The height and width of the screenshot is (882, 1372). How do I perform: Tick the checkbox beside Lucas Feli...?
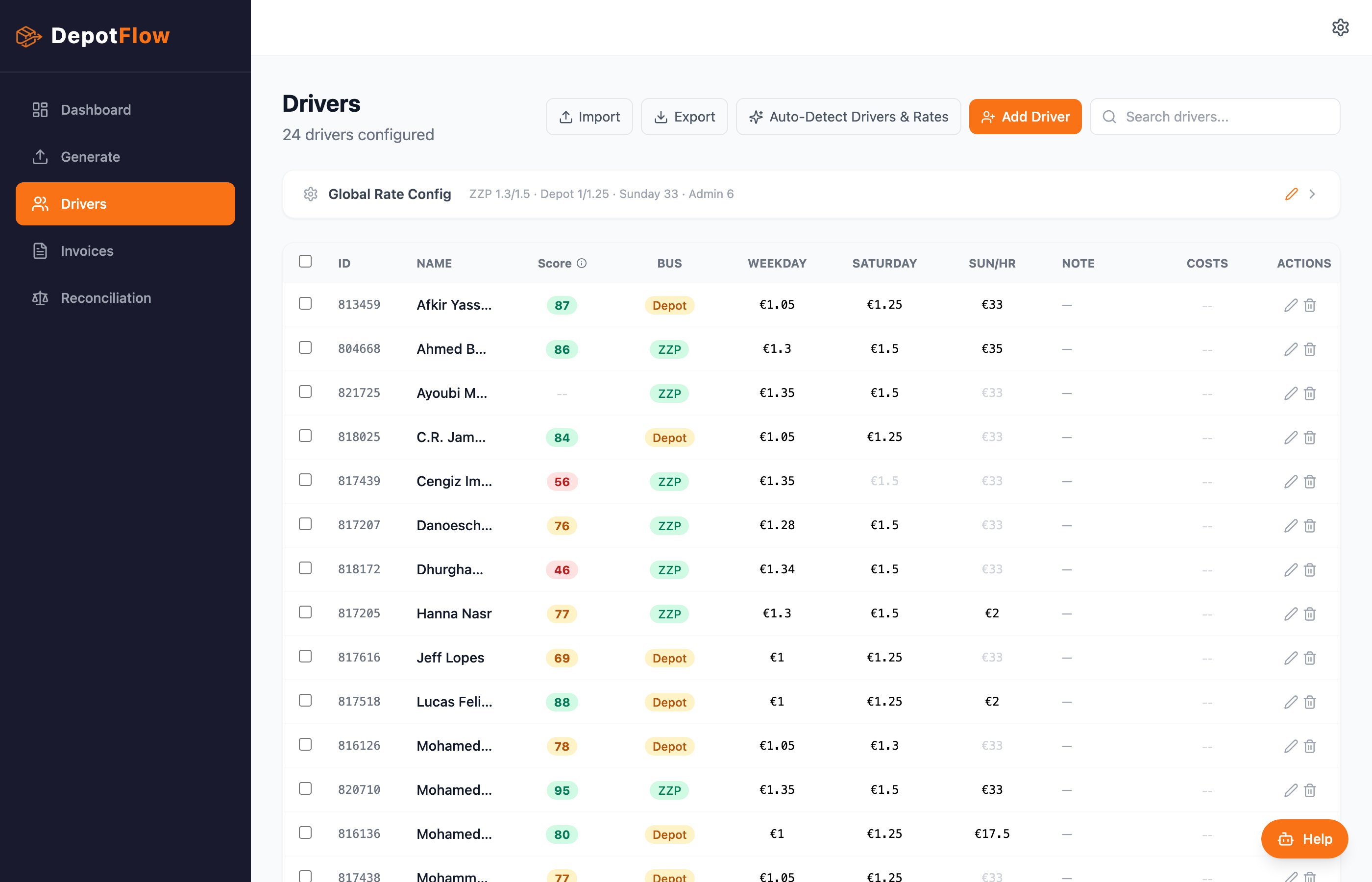click(305, 700)
